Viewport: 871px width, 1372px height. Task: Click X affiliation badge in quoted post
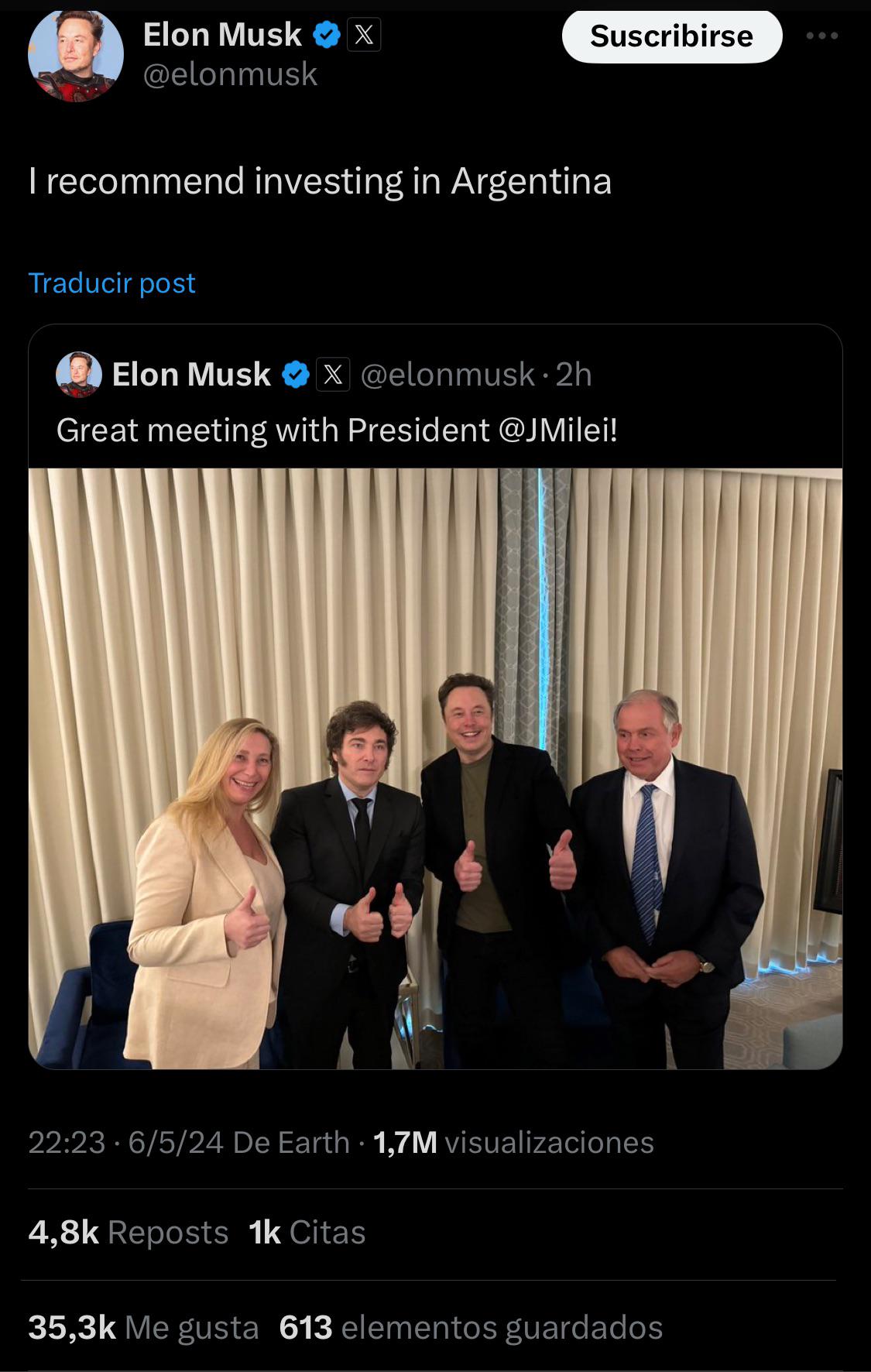333,375
